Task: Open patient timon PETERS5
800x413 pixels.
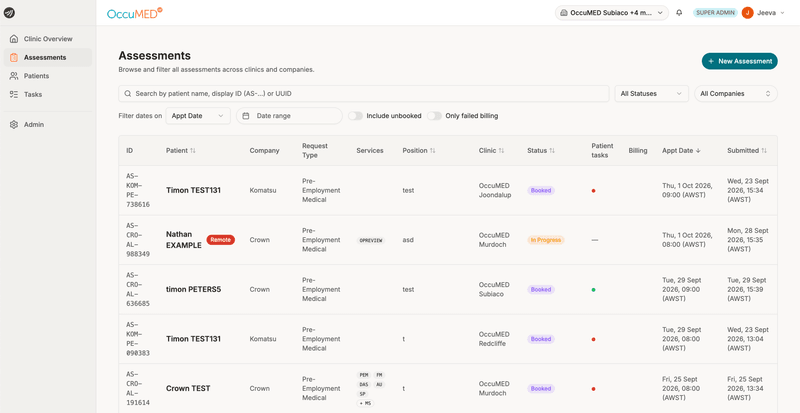Action: click(193, 289)
